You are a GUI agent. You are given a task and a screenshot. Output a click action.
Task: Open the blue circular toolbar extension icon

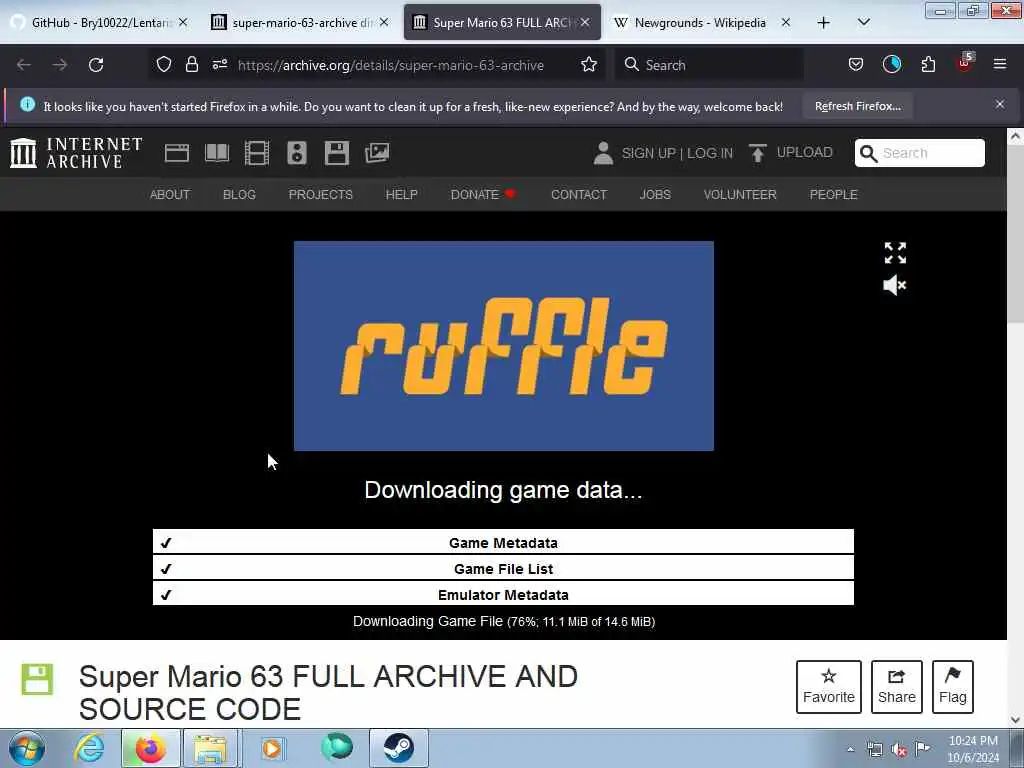892,64
